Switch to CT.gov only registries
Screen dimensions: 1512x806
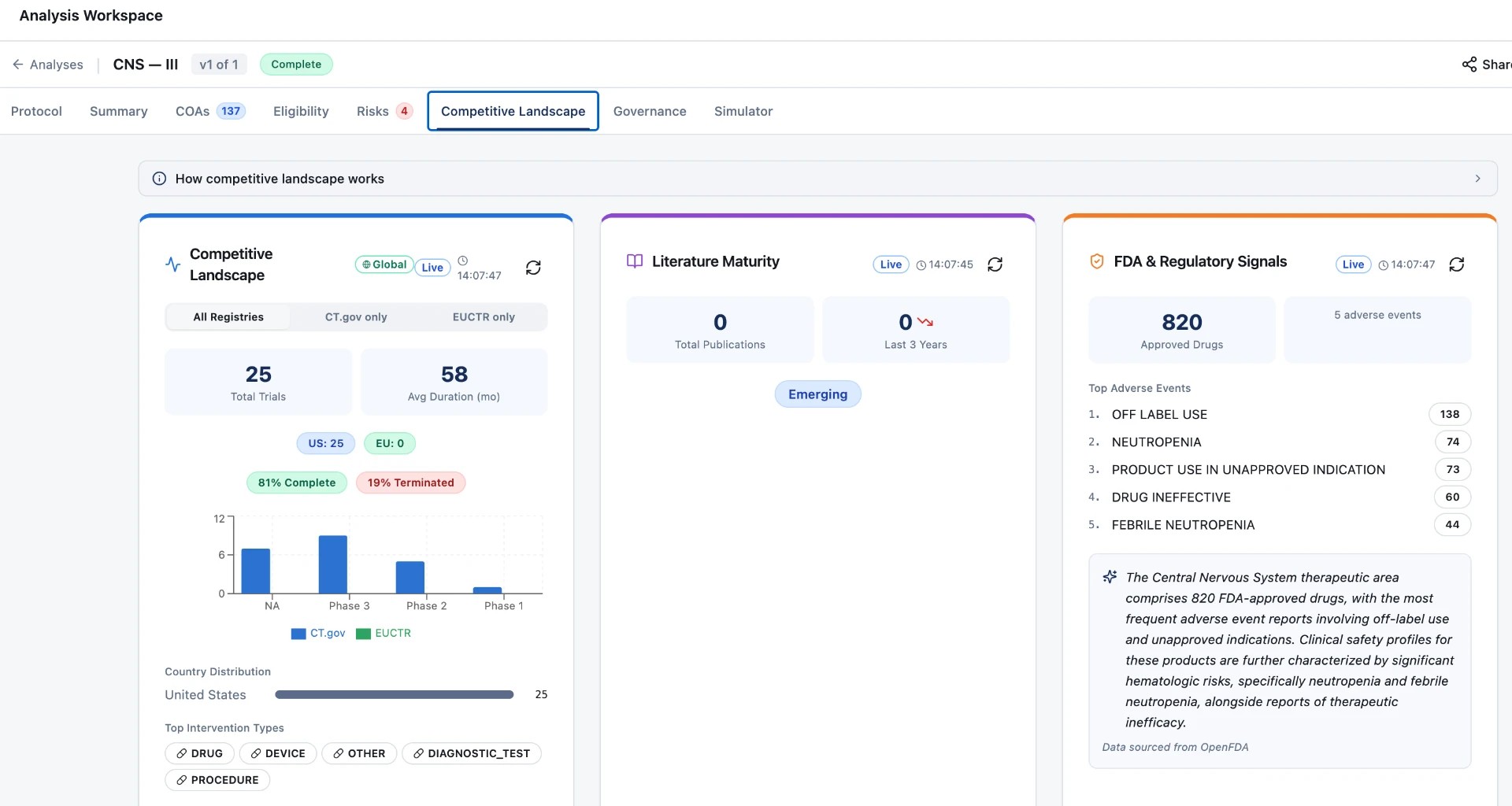[356, 317]
